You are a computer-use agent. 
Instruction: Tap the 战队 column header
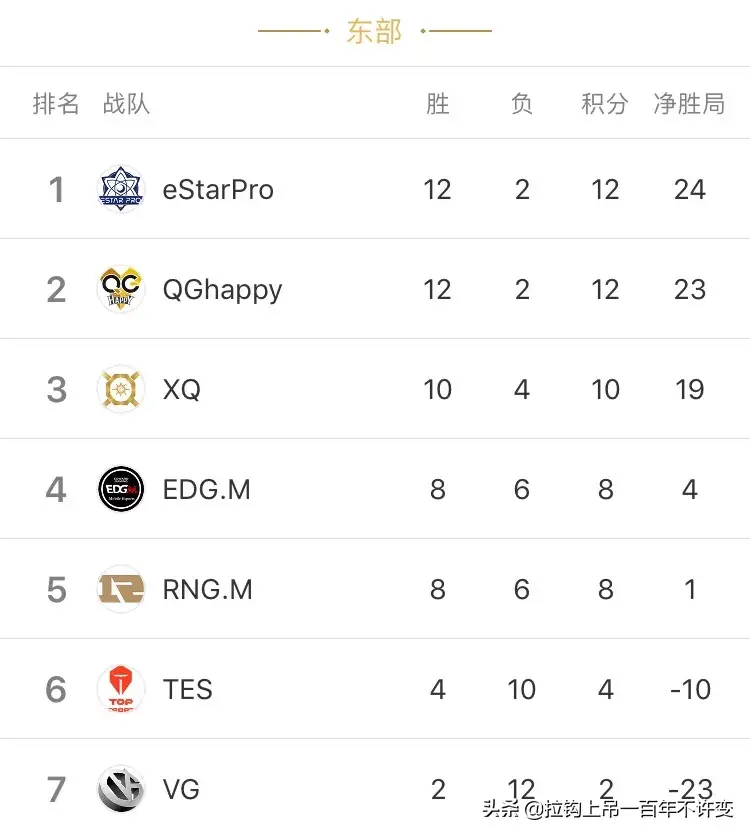coord(126,103)
